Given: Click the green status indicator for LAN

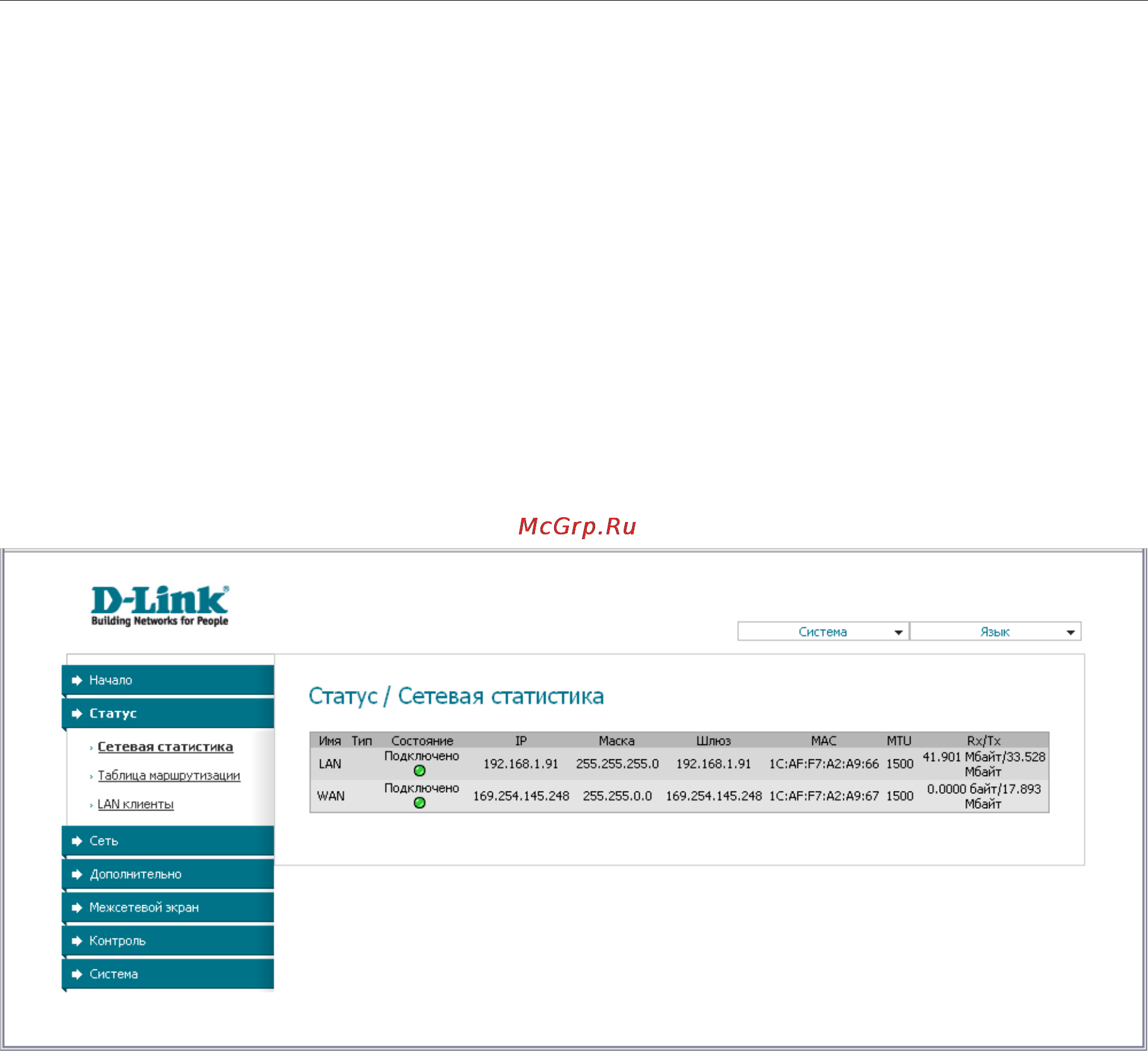Looking at the screenshot, I should click(x=420, y=771).
